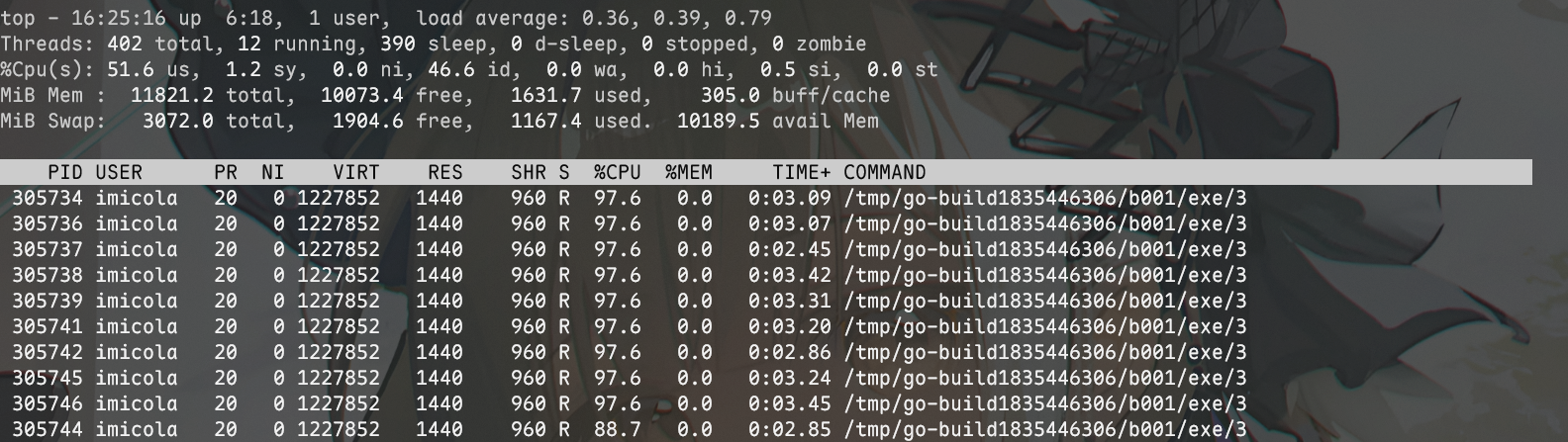Click the RES column header
The image size is (1568, 442).
tap(444, 172)
